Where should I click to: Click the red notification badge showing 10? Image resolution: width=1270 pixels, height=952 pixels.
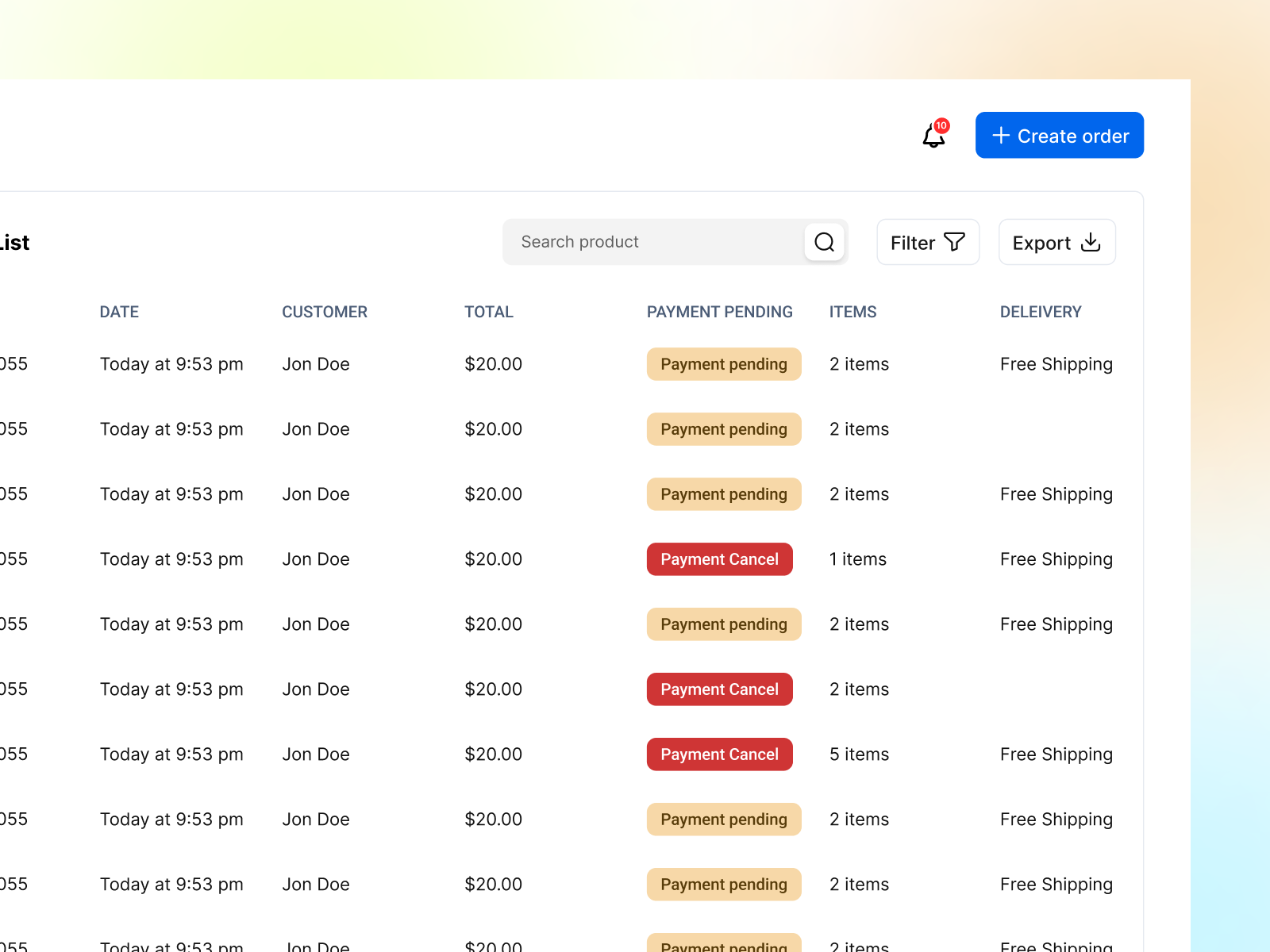pos(941,125)
